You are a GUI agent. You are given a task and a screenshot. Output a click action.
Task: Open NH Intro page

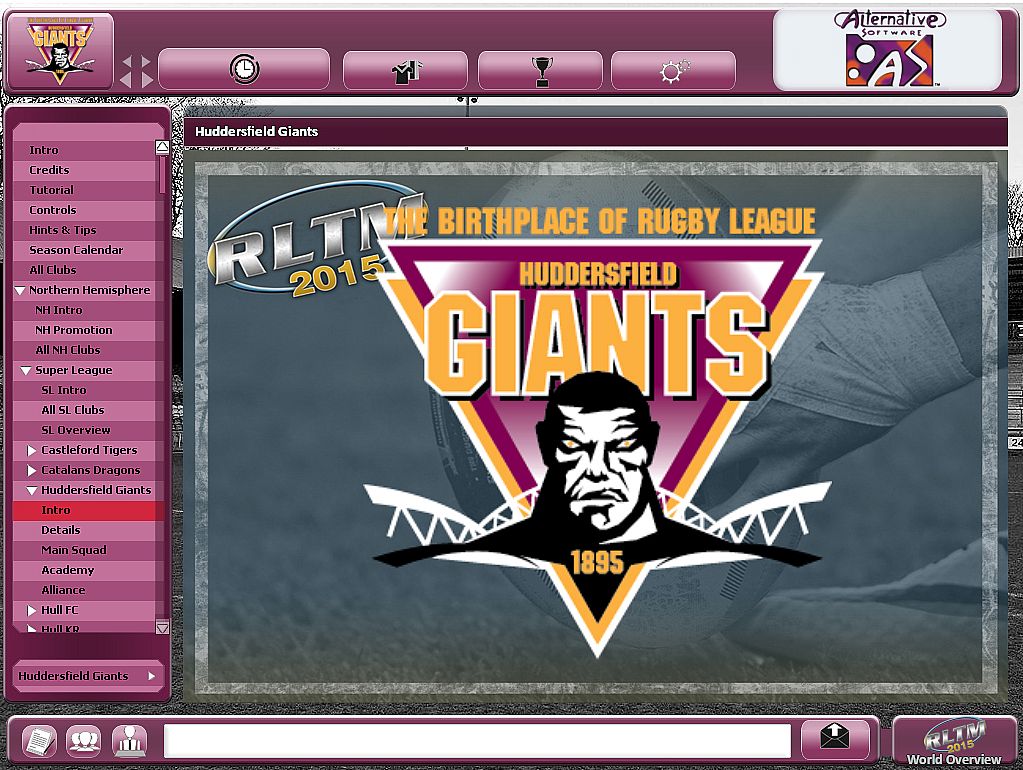[84, 310]
